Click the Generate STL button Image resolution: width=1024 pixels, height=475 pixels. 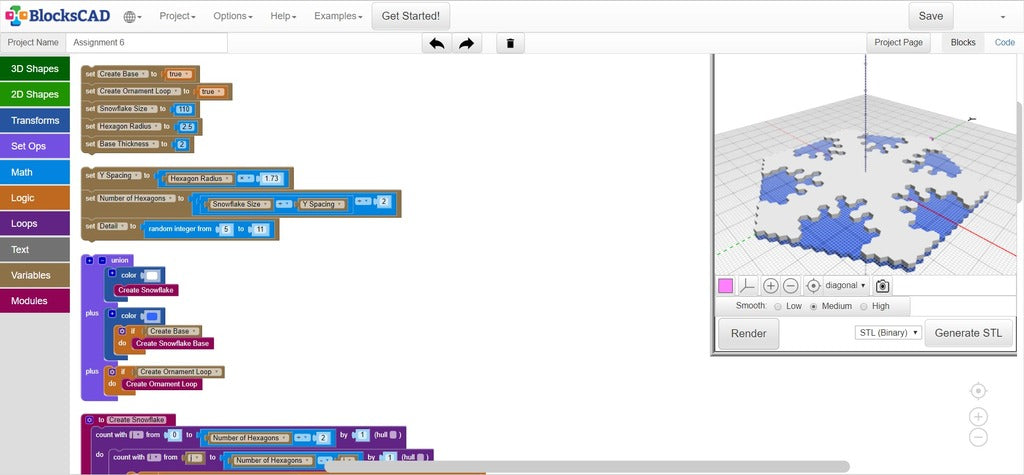(x=967, y=333)
